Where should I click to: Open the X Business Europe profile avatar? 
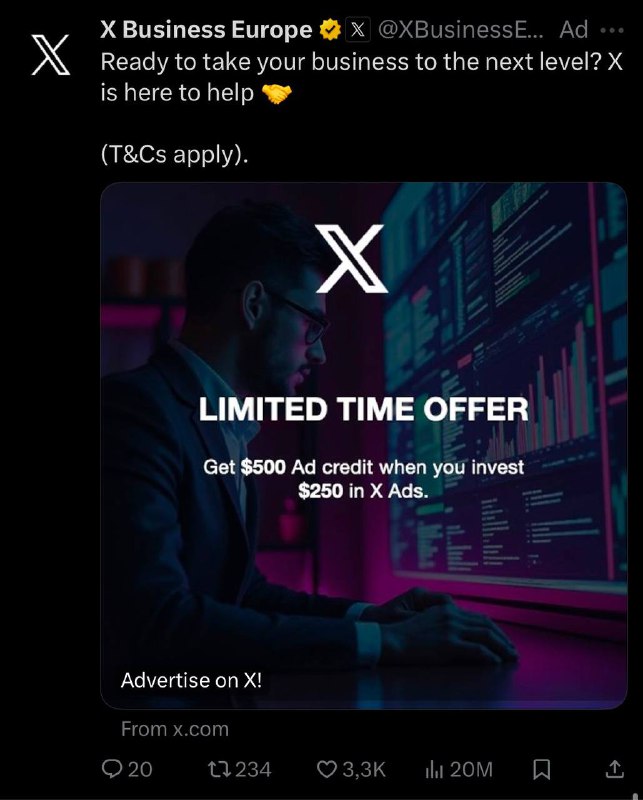(51, 55)
